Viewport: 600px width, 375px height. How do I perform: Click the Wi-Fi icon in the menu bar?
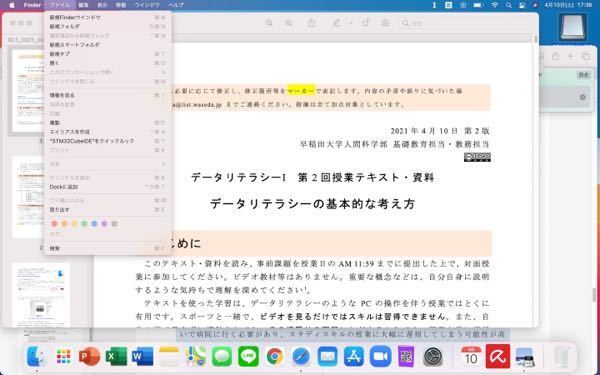pyautogui.click(x=495, y=5)
